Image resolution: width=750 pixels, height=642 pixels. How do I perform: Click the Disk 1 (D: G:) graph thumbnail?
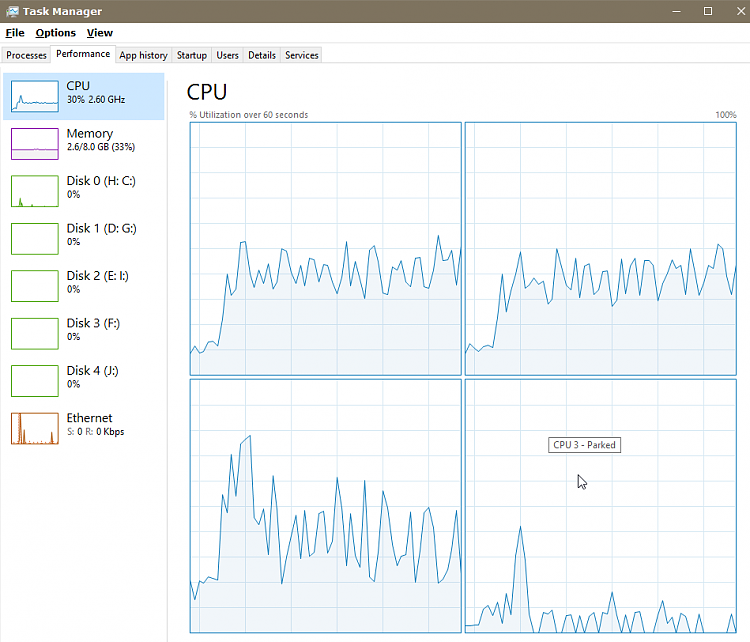35,238
